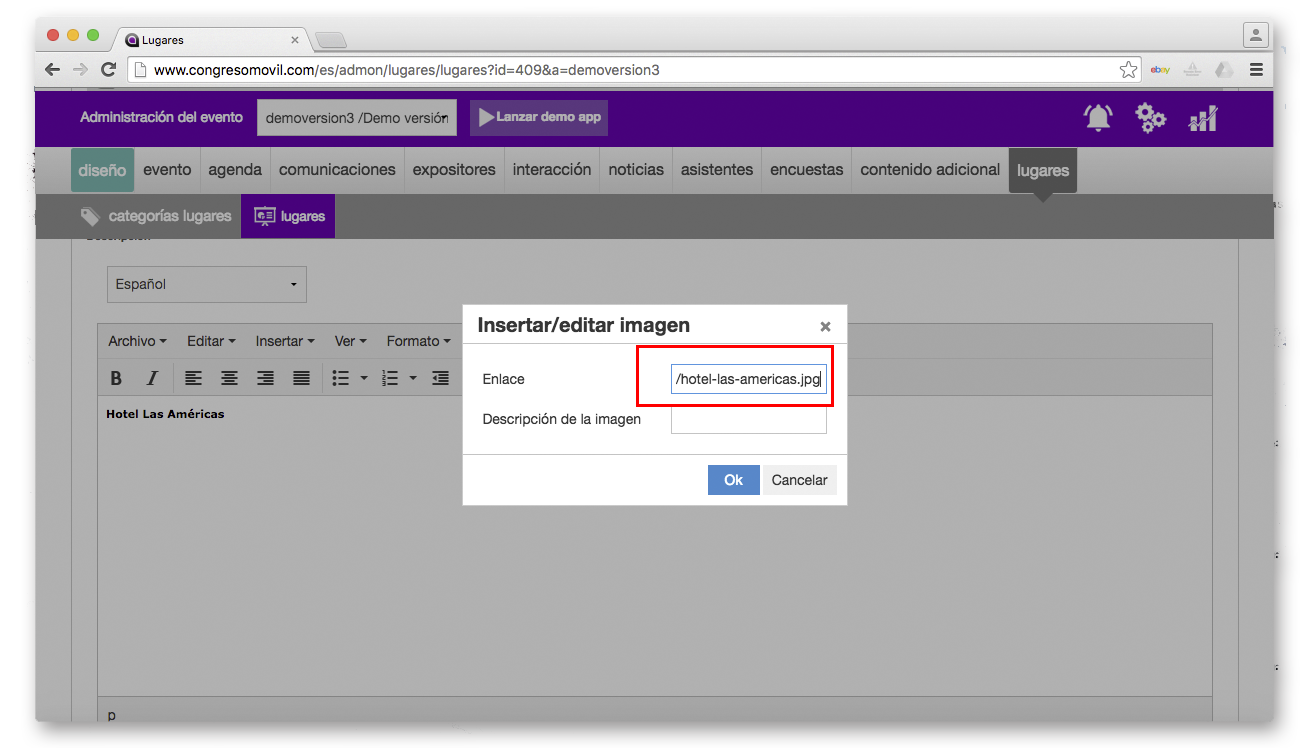Click the Administración del evento label
The image size is (1300, 748).
coord(161,117)
